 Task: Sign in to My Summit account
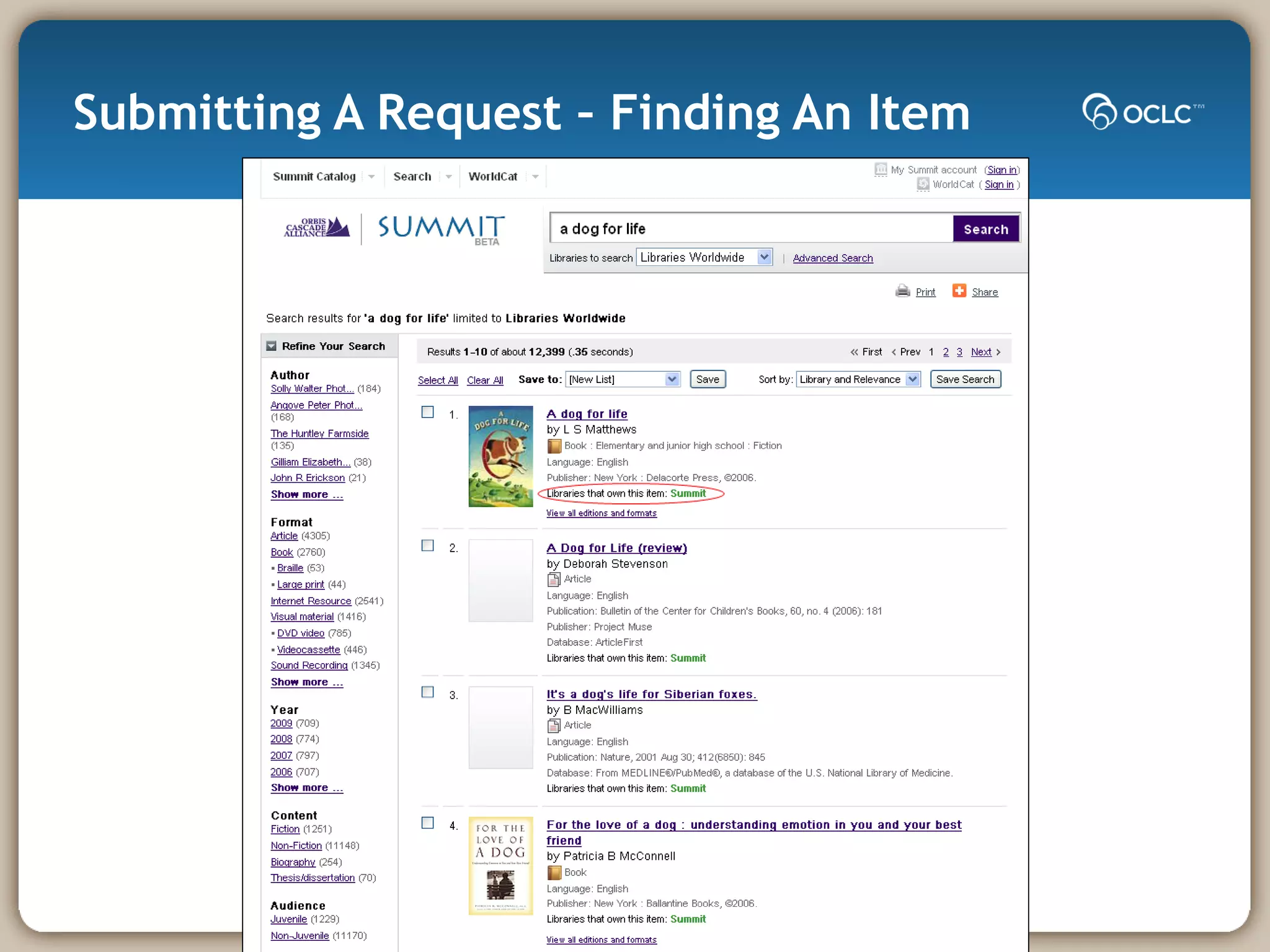pyautogui.click(x=1002, y=170)
